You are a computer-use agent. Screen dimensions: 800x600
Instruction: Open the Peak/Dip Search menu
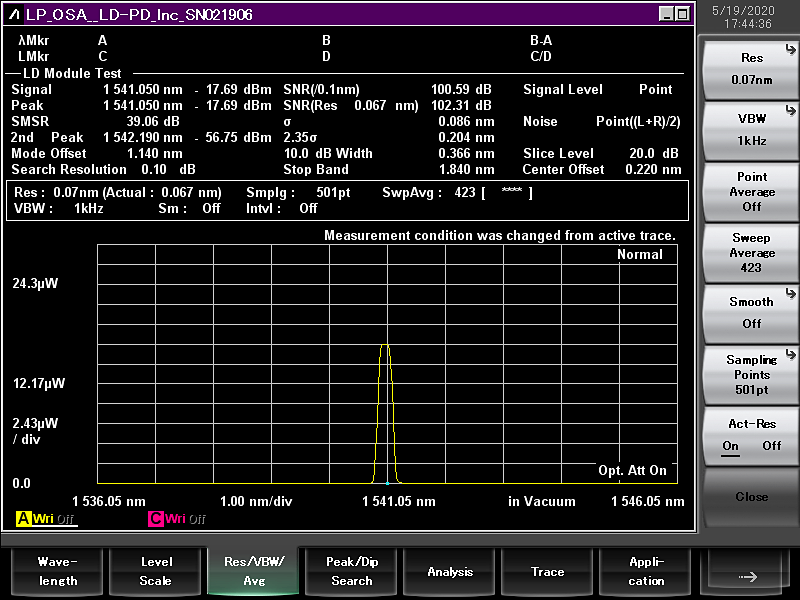point(352,571)
